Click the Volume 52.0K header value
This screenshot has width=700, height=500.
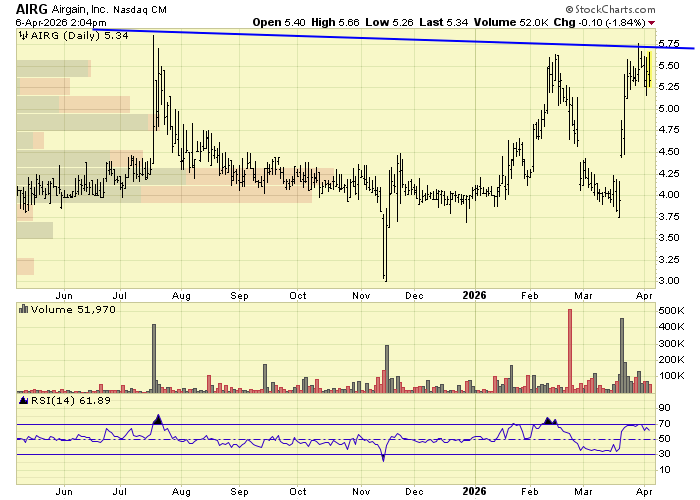[511, 22]
